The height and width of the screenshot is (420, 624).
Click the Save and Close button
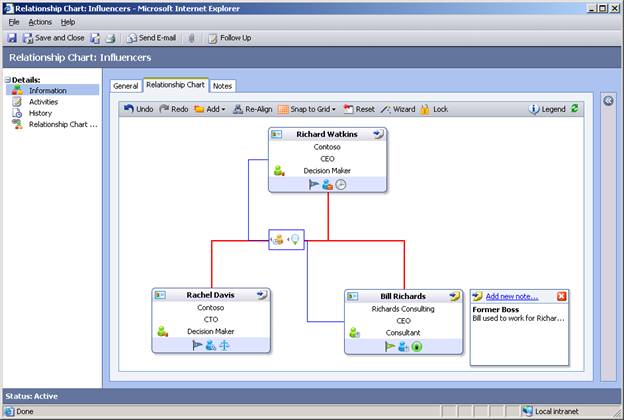pyautogui.click(x=53, y=38)
